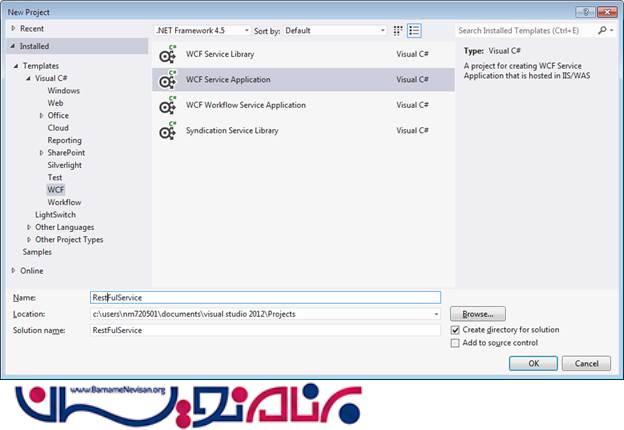
Task: Confirm with the OK button
Action: (x=533, y=363)
